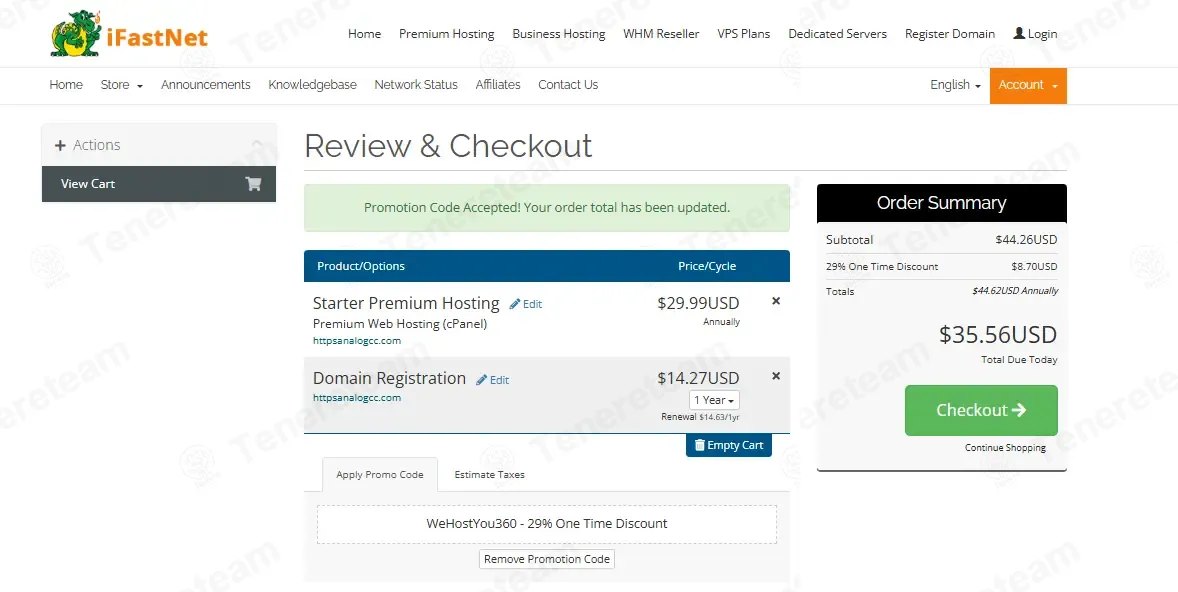The image size is (1178, 592).
Task: Click the Order Summary header
Action: pos(941,203)
